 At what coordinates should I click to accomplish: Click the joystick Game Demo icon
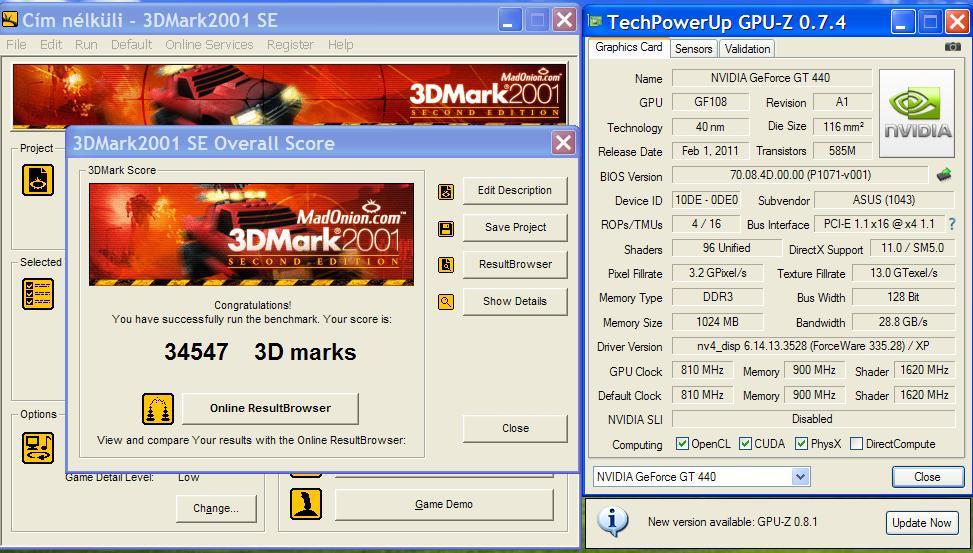point(306,503)
